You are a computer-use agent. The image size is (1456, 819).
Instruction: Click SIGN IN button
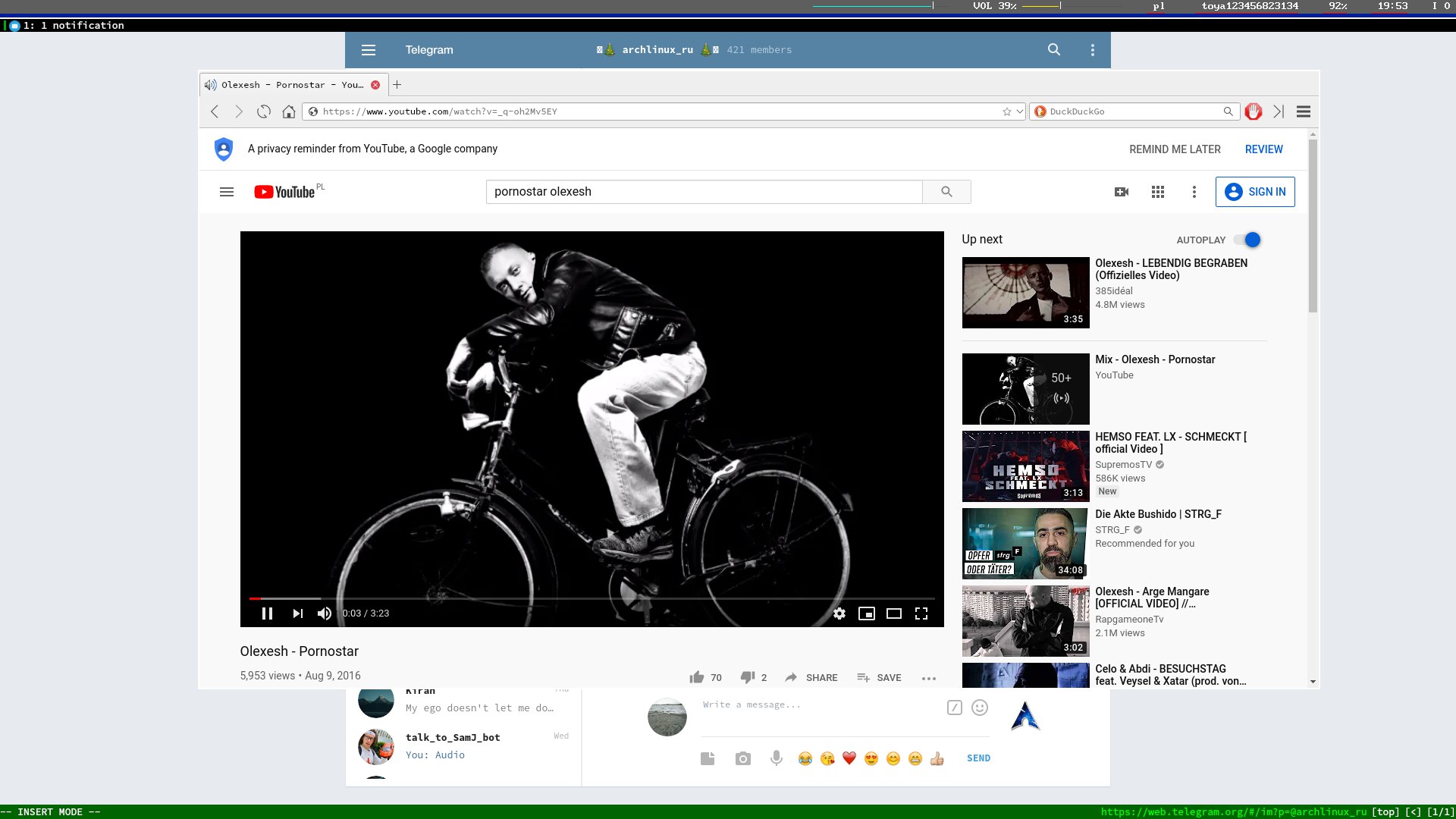1255,192
